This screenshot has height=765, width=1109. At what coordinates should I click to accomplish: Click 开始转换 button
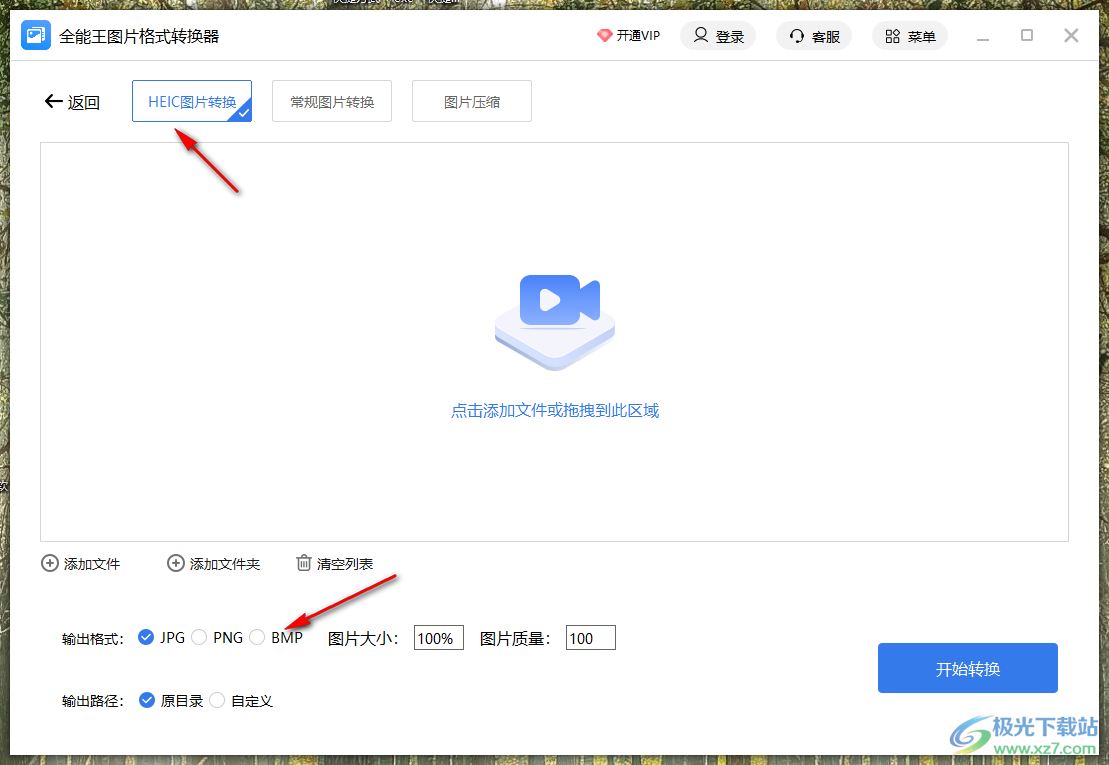[x=968, y=668]
